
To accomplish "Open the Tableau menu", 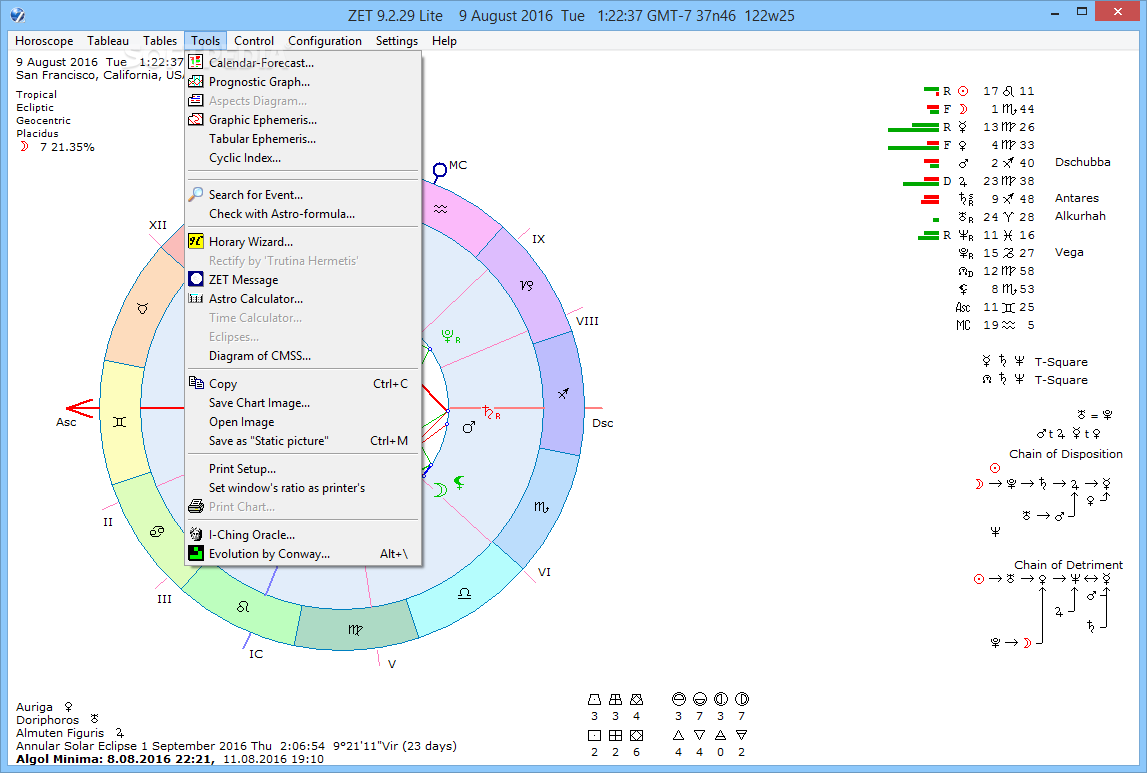I will (x=108, y=41).
